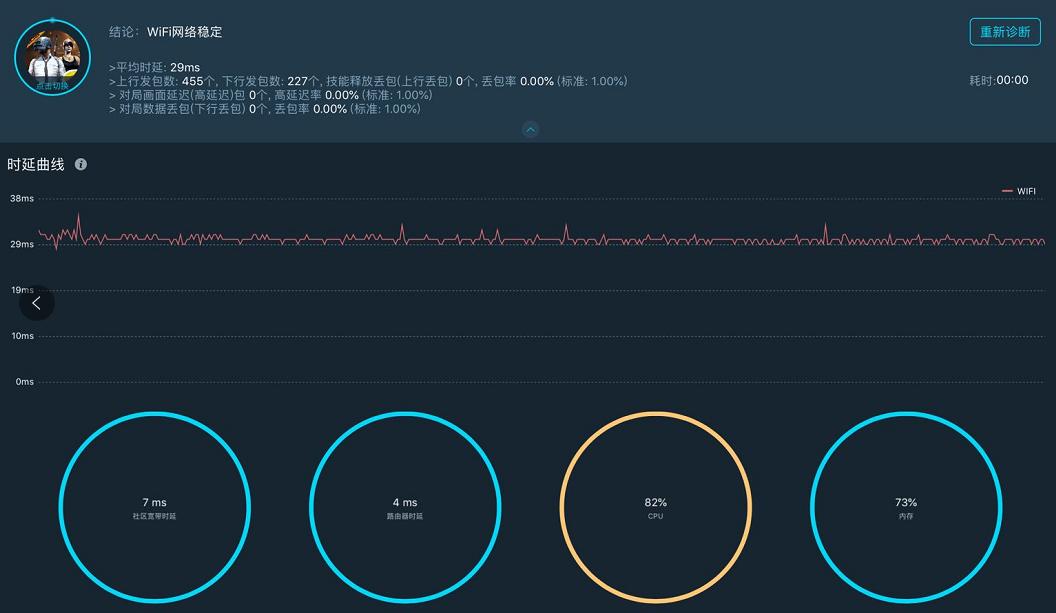
Task: Click the 路由器时延 4ms circle gauge
Action: (405, 507)
